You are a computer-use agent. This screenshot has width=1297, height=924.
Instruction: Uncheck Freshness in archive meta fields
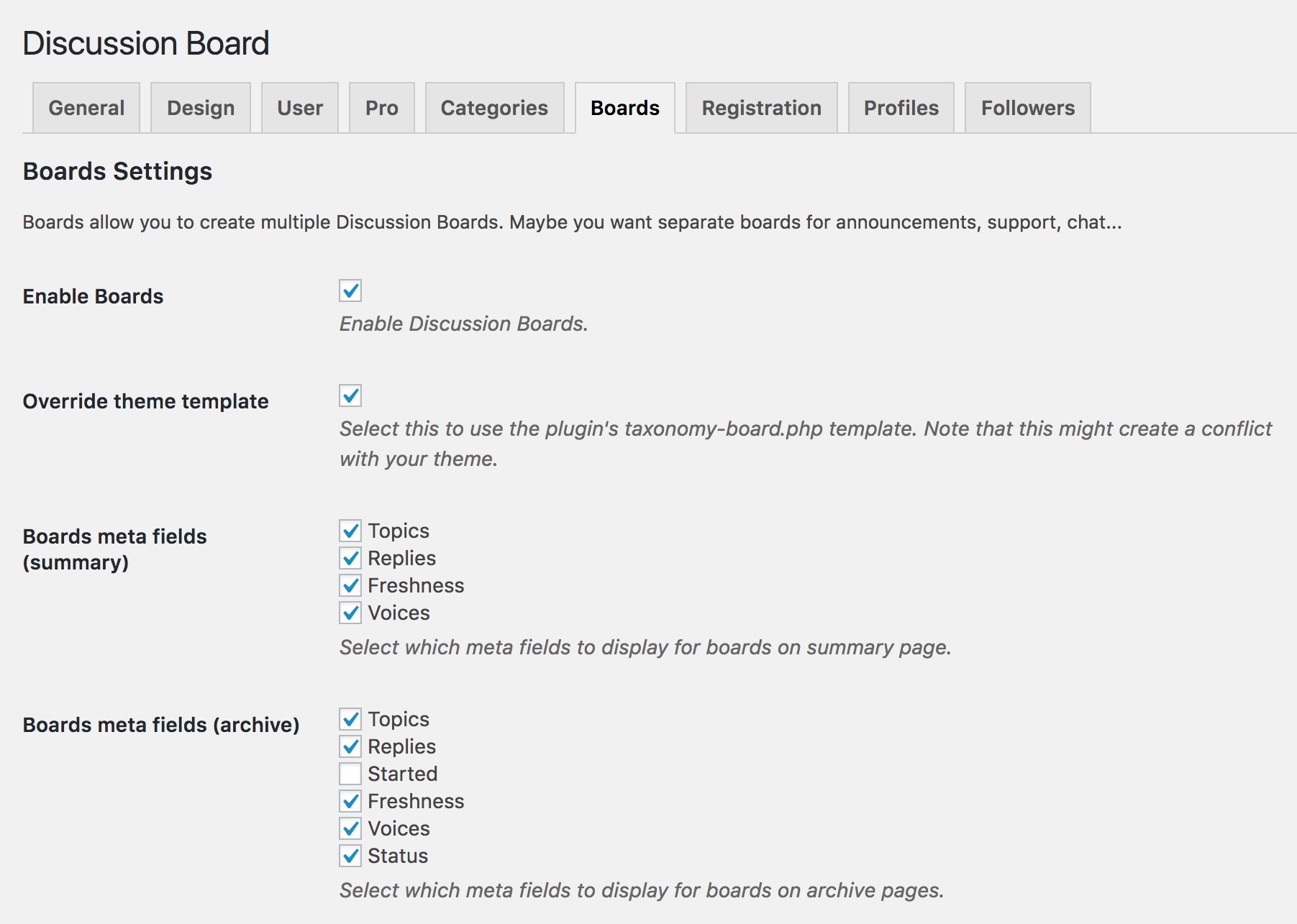point(350,801)
